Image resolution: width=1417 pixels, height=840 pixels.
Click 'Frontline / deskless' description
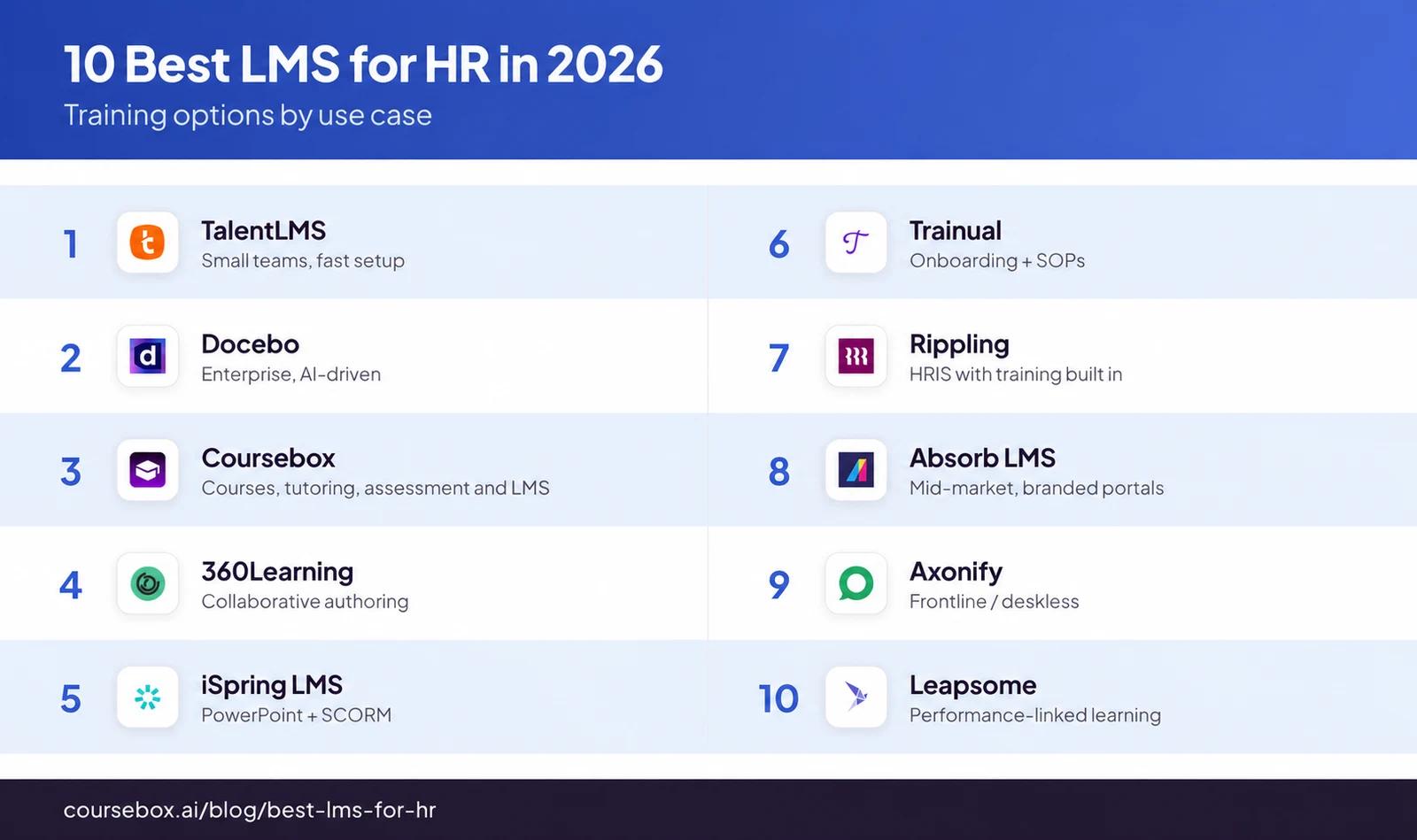[995, 602]
